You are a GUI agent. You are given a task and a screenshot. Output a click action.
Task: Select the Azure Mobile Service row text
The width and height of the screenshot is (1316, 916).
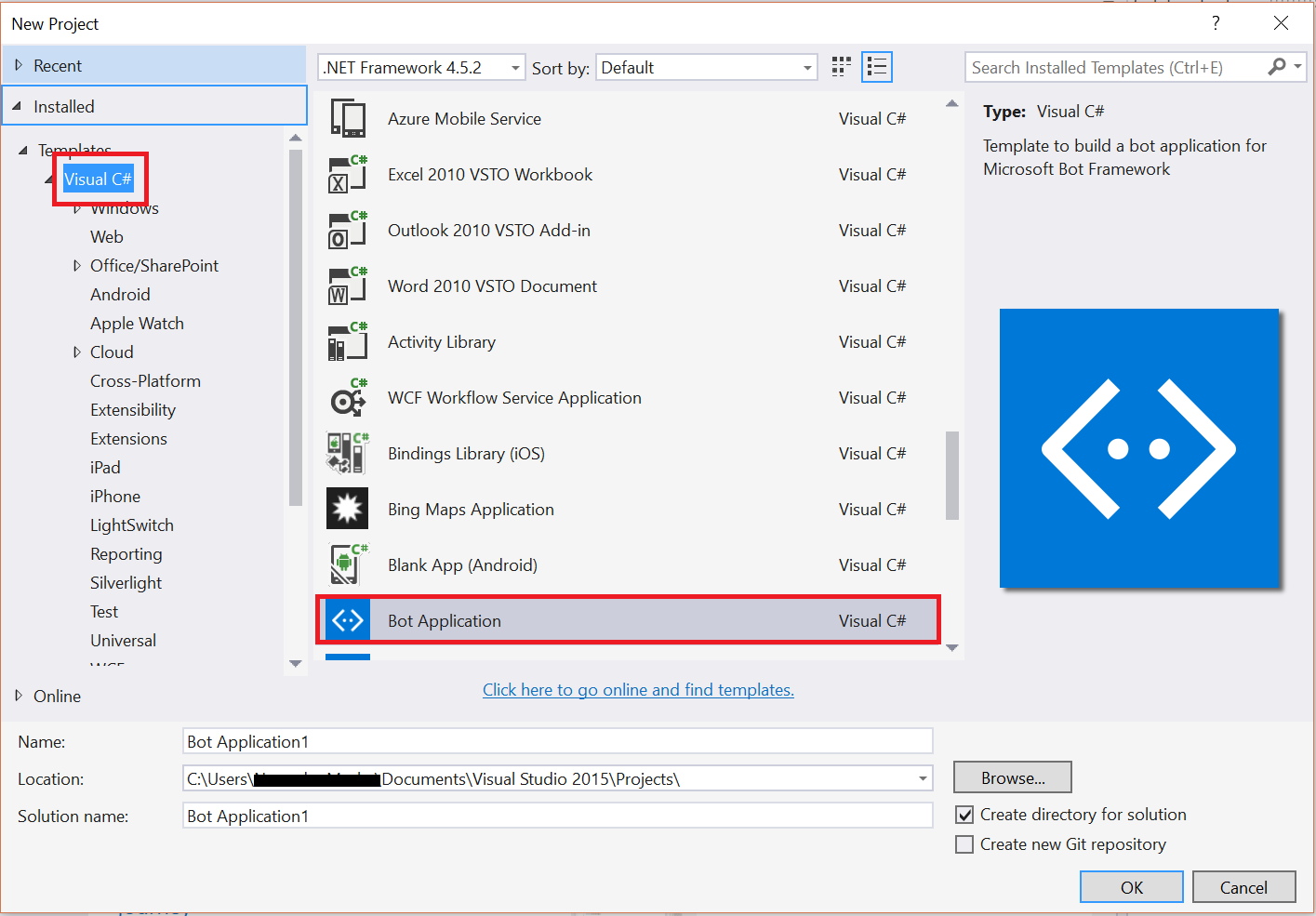(x=464, y=119)
